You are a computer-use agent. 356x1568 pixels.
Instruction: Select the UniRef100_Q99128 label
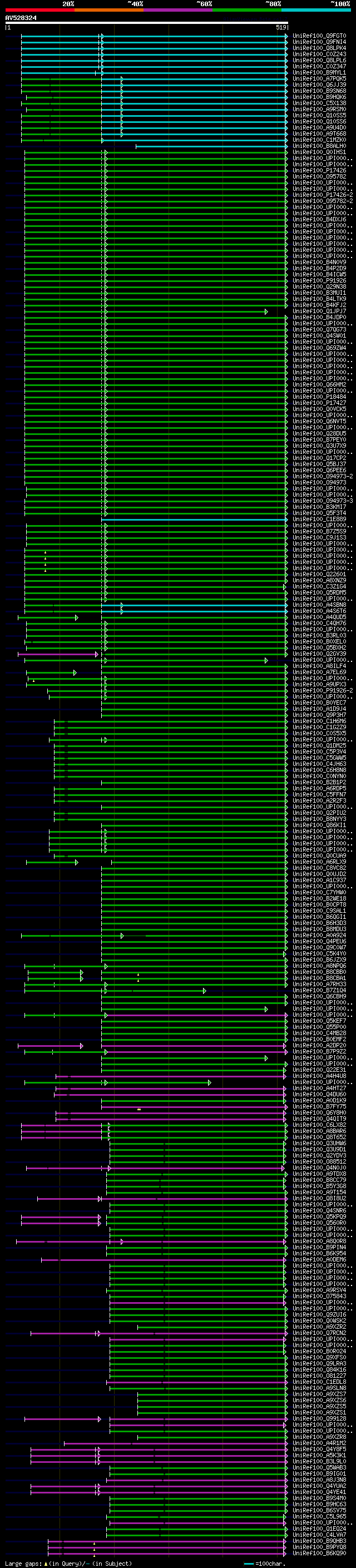[319, 1418]
